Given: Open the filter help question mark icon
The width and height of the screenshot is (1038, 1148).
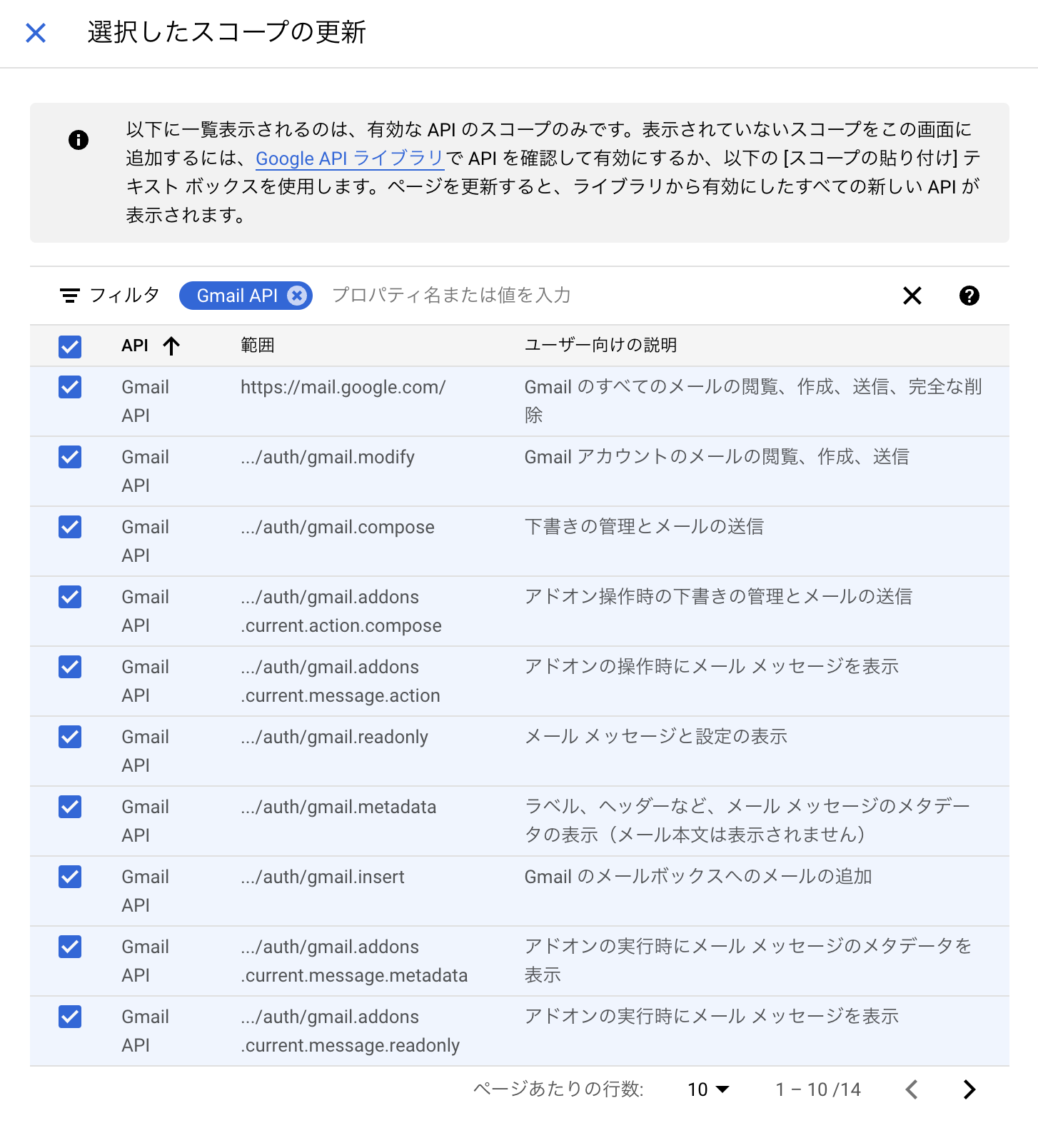Looking at the screenshot, I should tap(969, 296).
